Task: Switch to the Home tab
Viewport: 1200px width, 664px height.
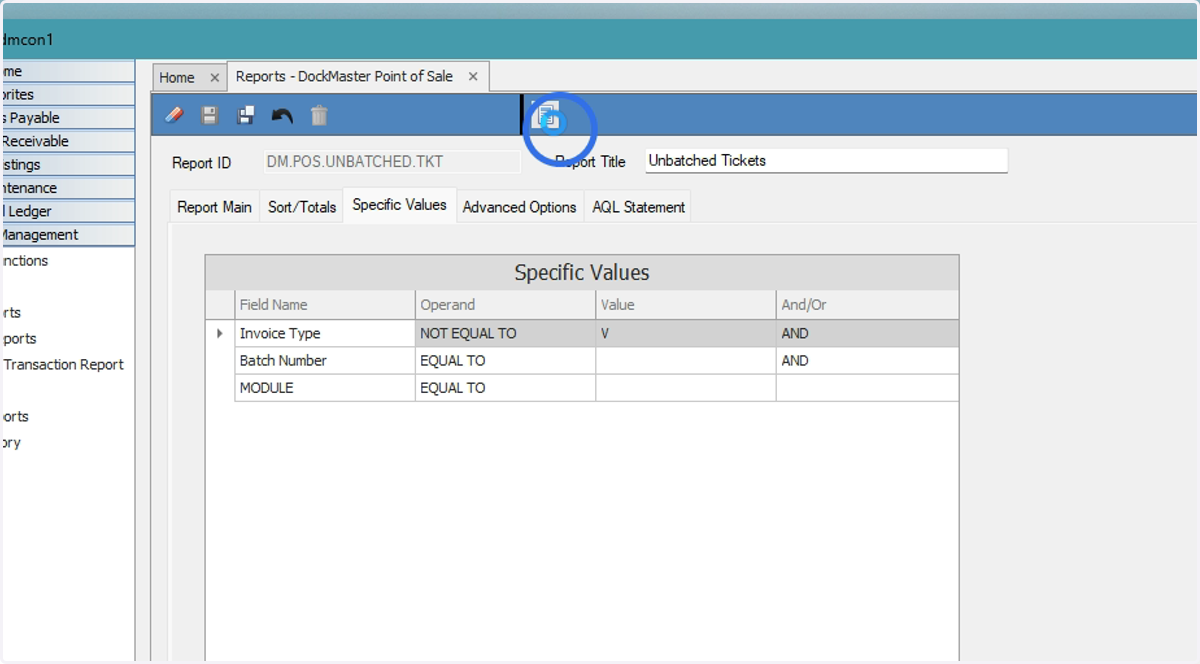Action: point(177,77)
